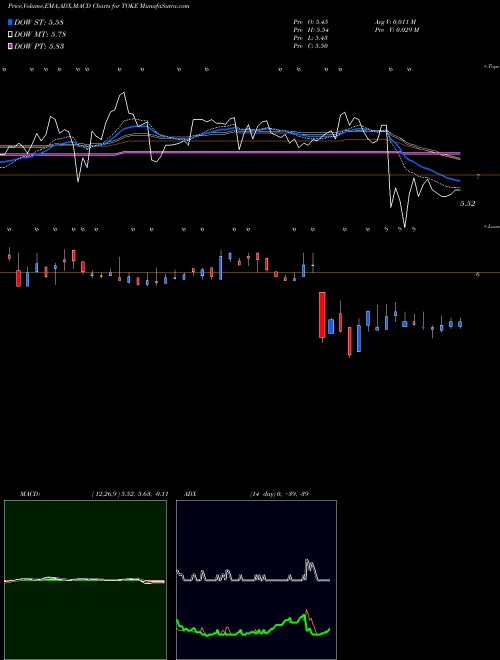Screen dimensions: 500x660
Task: Click the Pre V previous volume value
Action: click(x=397, y=30)
